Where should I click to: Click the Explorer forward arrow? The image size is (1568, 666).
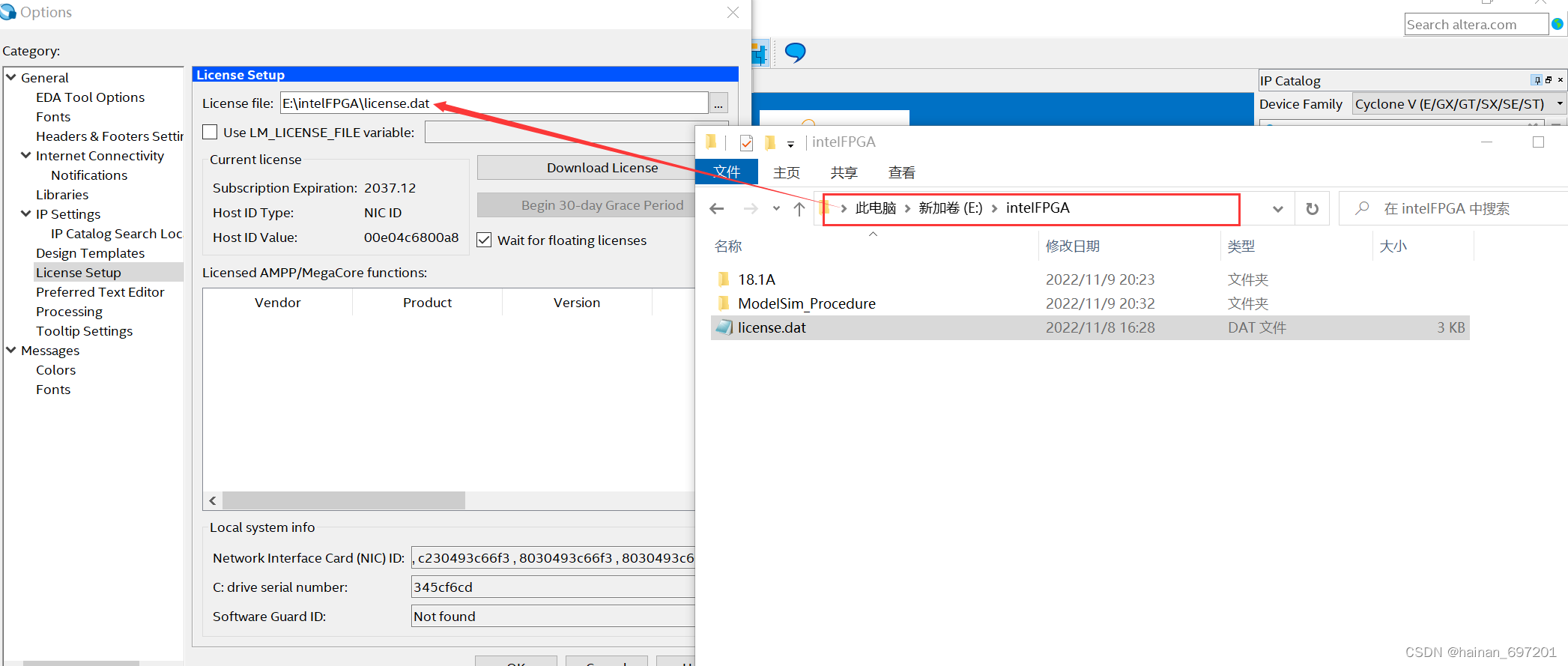(x=750, y=208)
